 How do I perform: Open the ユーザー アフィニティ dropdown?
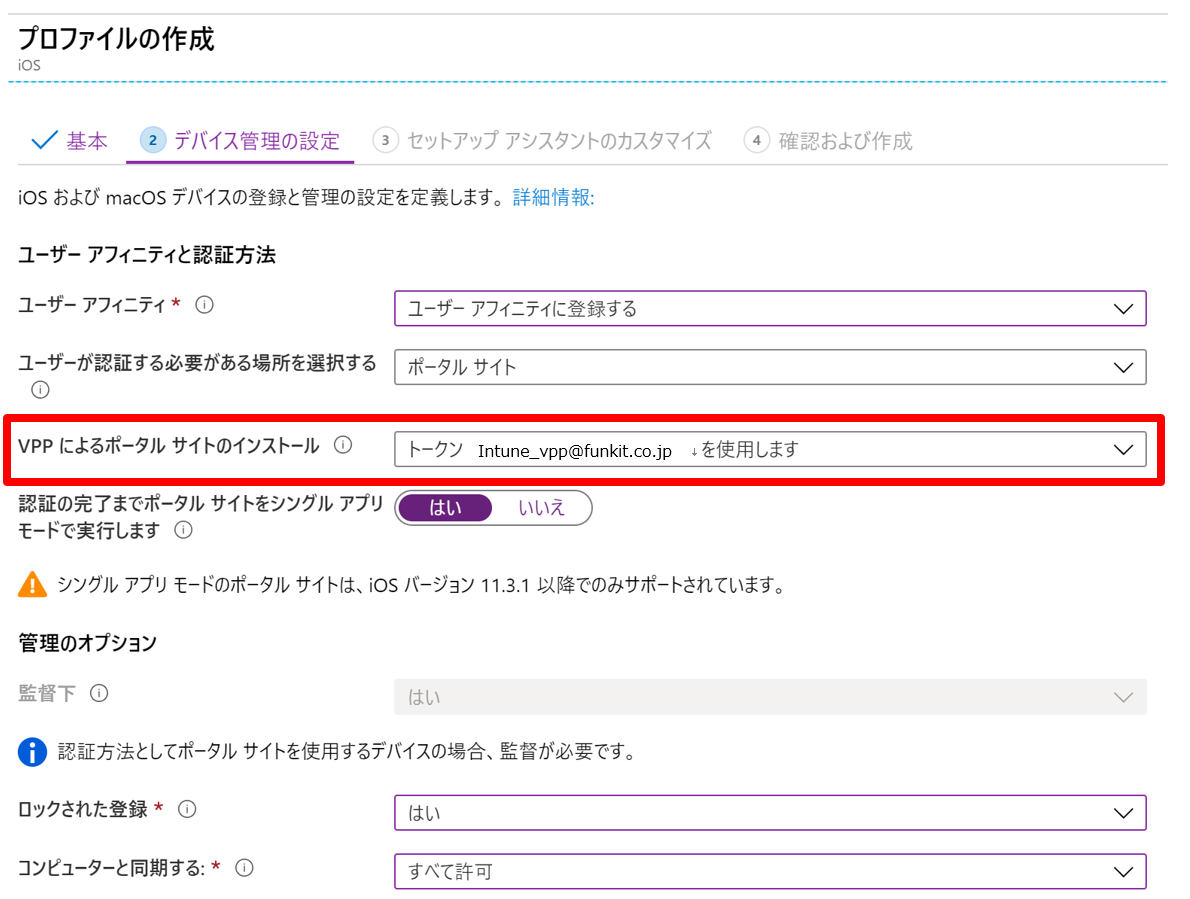tap(1123, 308)
